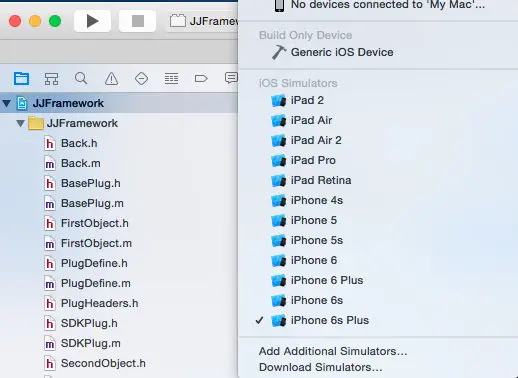Click the simulator icon beside iPhone 6

pyautogui.click(x=279, y=261)
